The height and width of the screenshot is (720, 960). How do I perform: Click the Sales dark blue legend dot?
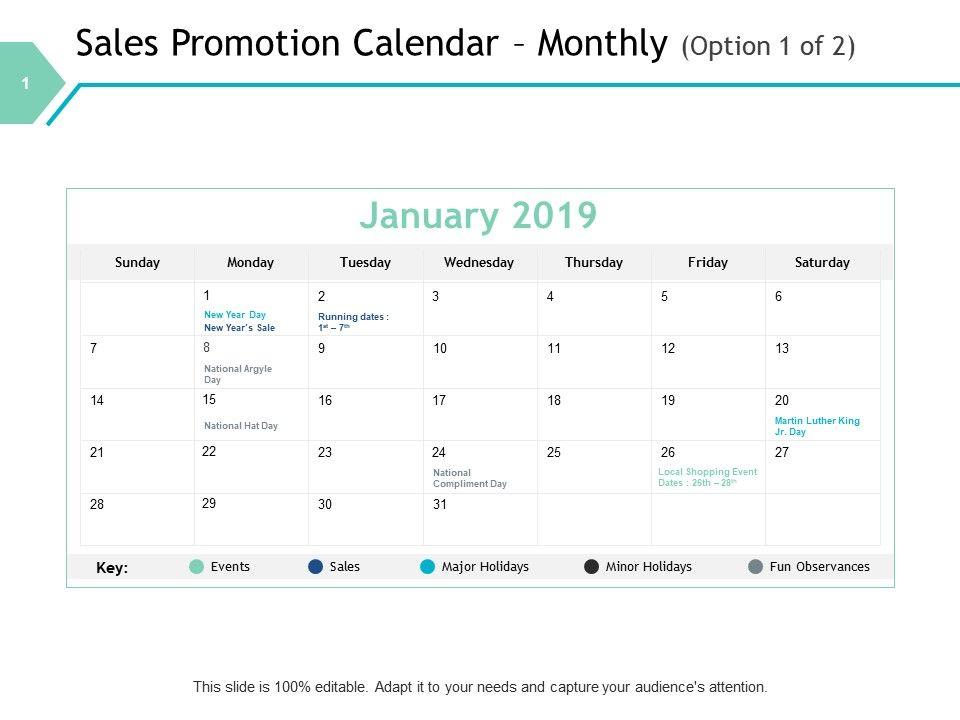pos(316,567)
